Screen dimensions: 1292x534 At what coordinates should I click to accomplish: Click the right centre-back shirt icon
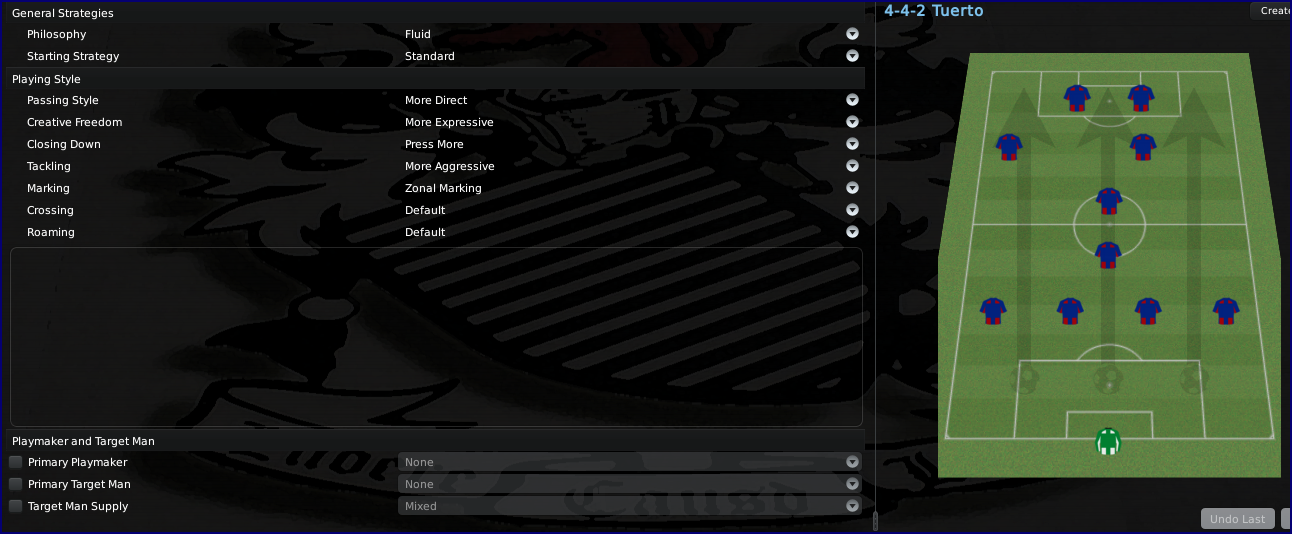(1147, 311)
